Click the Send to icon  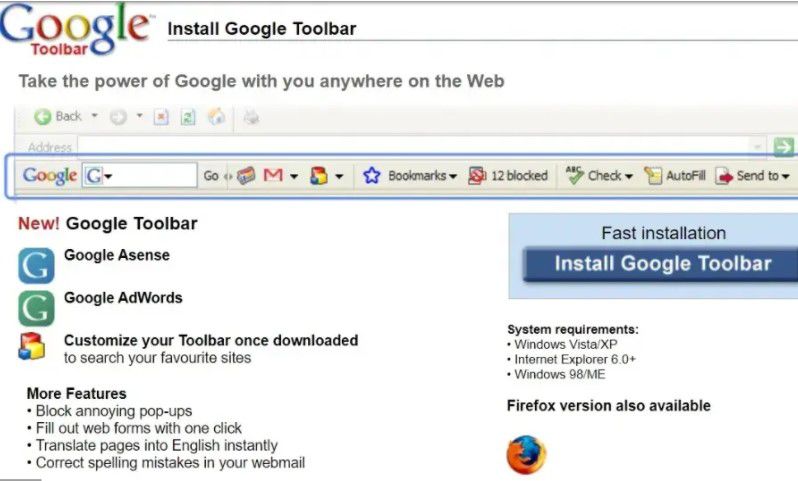point(724,176)
